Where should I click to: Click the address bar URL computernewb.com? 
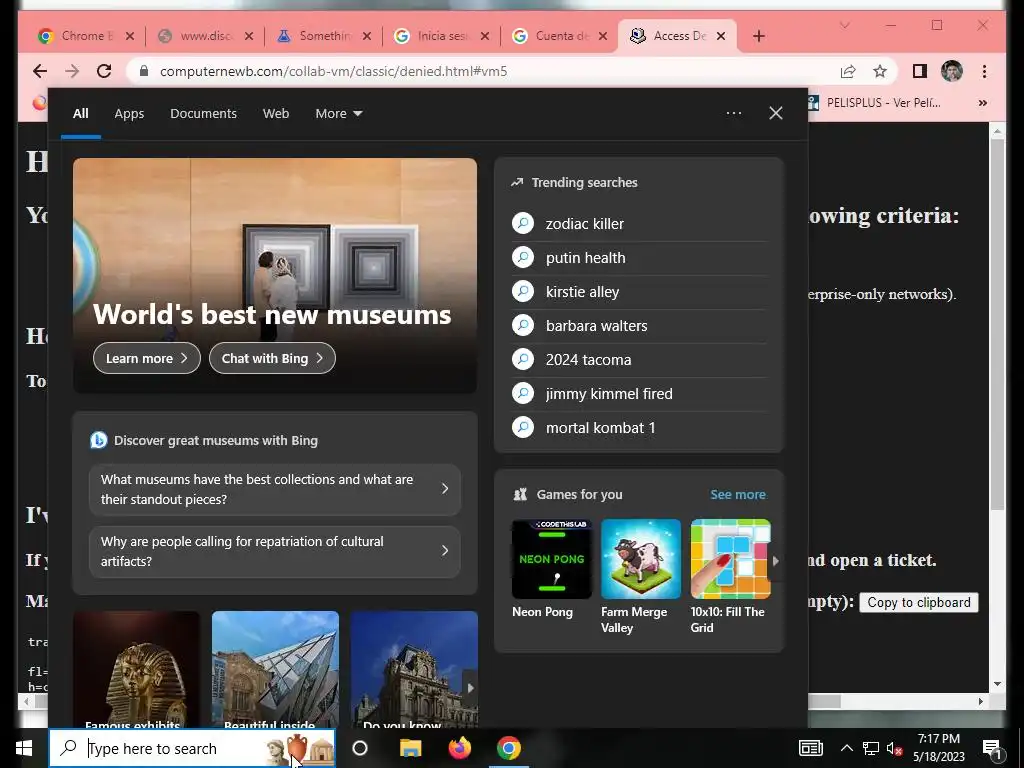click(333, 71)
